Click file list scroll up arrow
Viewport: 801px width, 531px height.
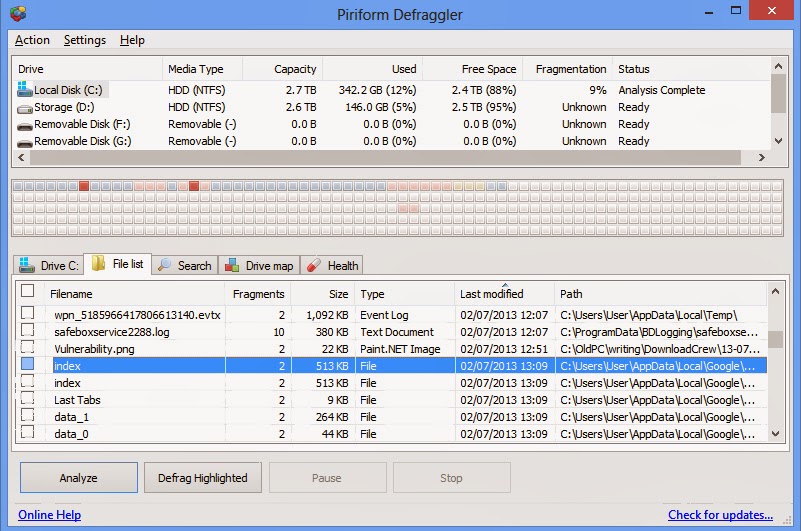tap(775, 291)
